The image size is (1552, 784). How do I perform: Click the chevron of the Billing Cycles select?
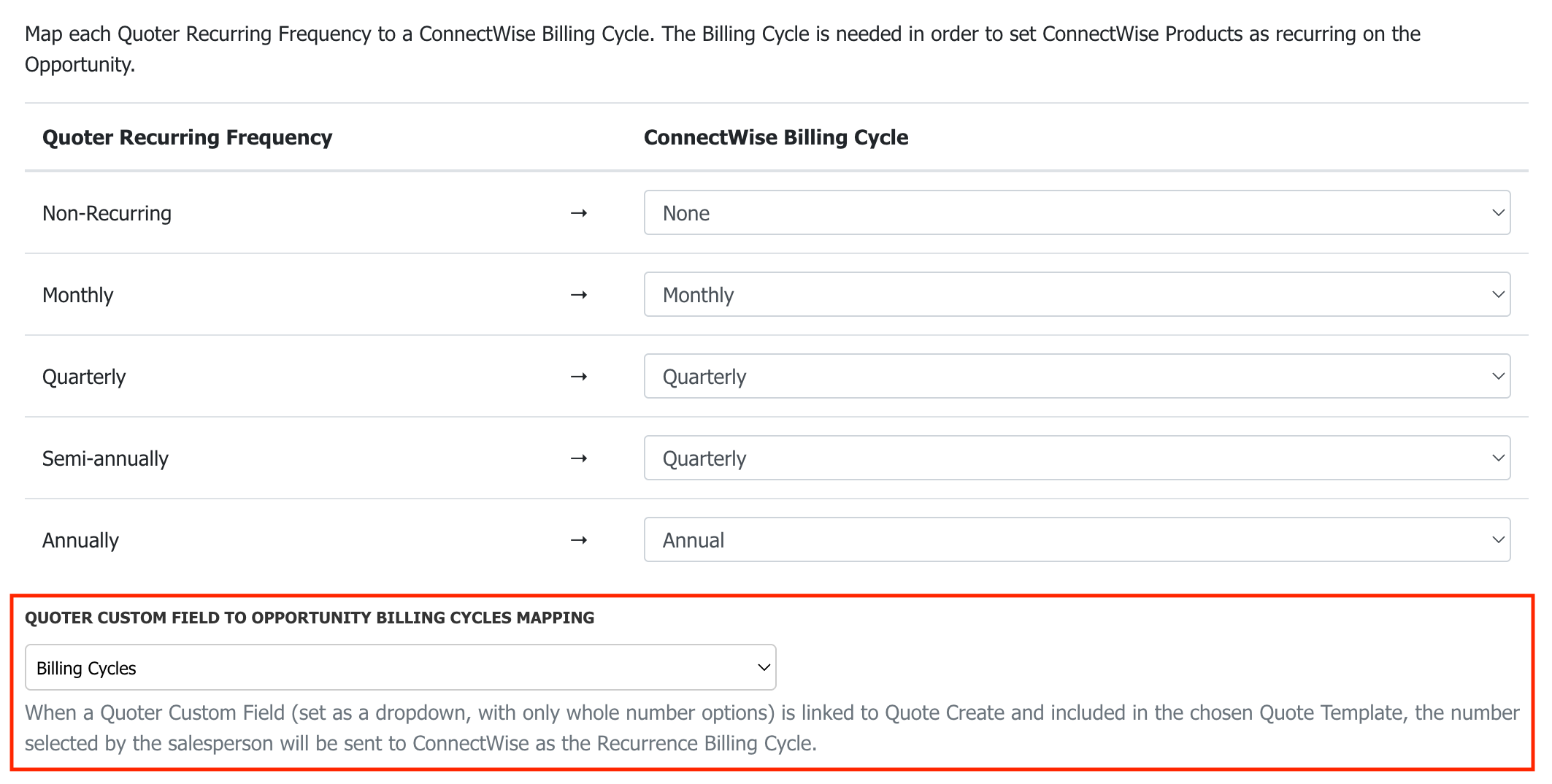coord(764,667)
